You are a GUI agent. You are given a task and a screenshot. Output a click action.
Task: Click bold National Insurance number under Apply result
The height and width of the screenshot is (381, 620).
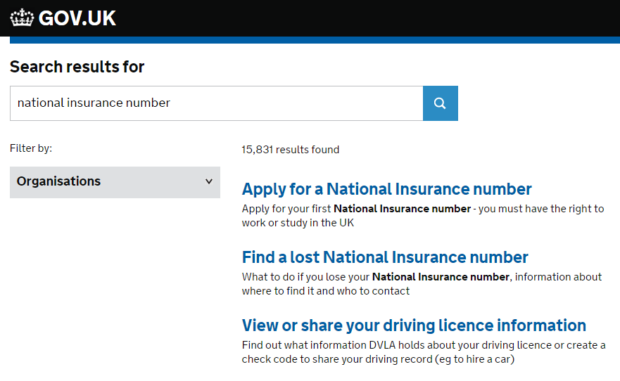point(402,209)
